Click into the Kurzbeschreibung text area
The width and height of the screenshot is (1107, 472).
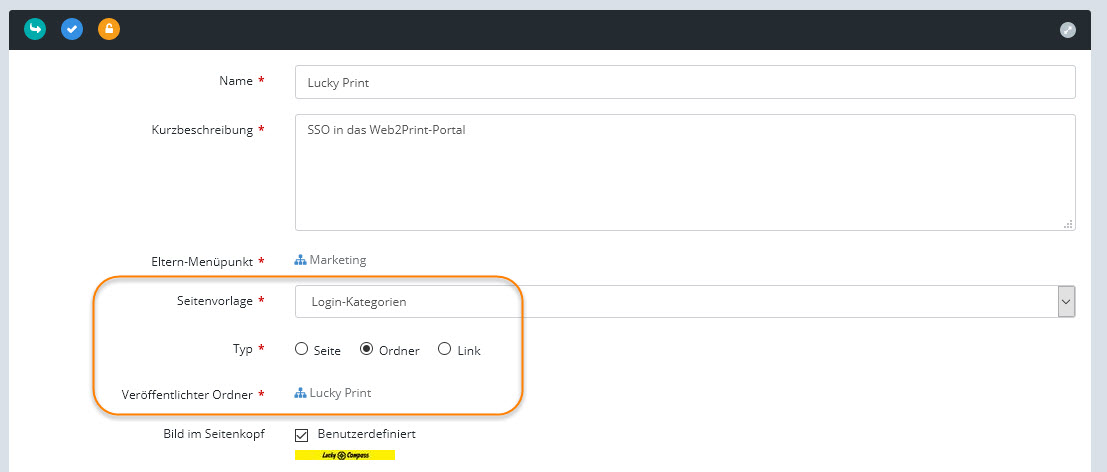point(685,172)
